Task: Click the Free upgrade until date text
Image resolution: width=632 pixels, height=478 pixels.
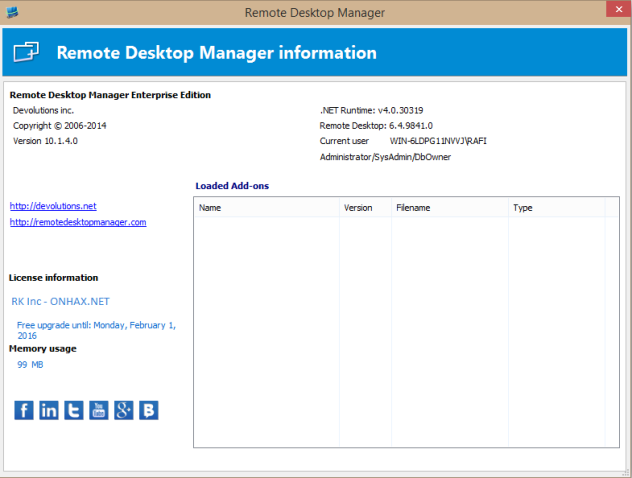Action: [96, 330]
